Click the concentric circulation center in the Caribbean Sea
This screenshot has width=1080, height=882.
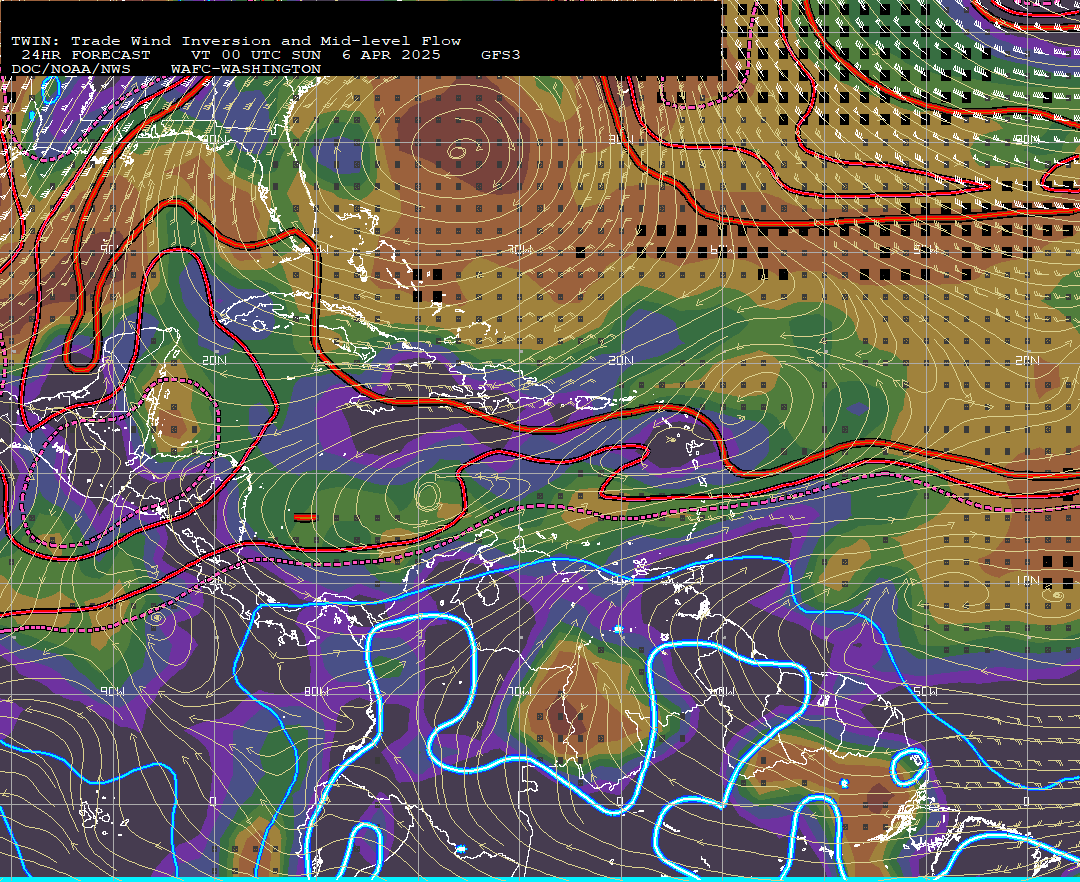(428, 496)
